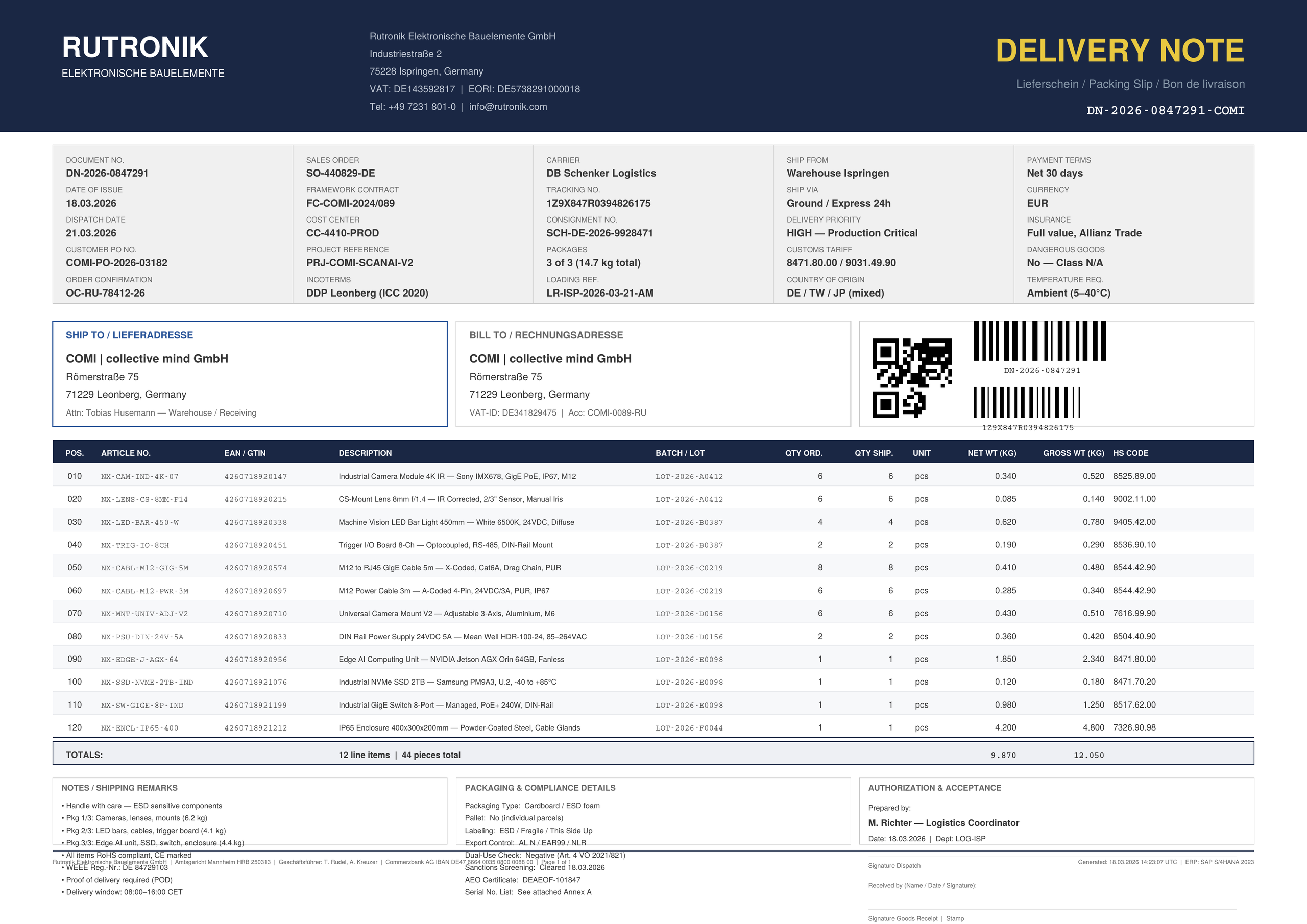Click the RUTRONIK logo

click(x=135, y=48)
